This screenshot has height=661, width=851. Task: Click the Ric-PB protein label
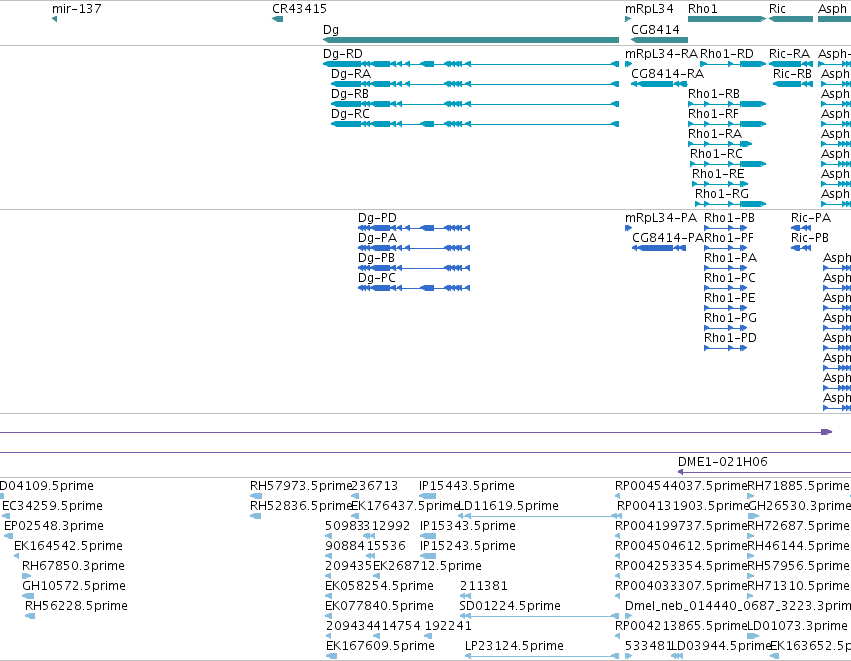pyautogui.click(x=810, y=238)
